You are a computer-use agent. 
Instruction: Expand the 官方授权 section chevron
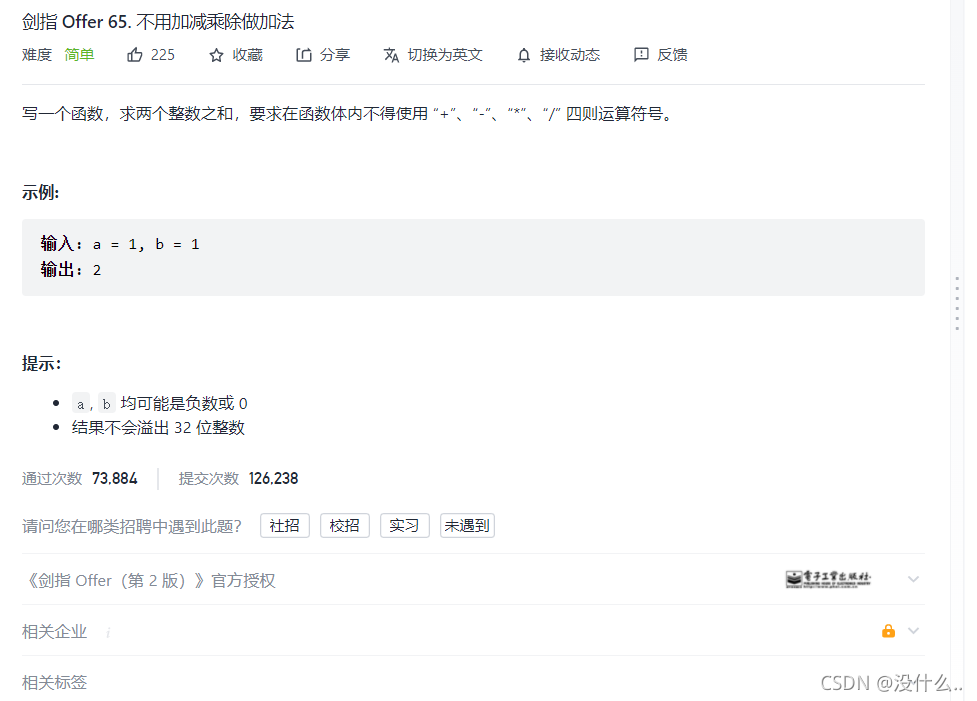tap(913, 579)
